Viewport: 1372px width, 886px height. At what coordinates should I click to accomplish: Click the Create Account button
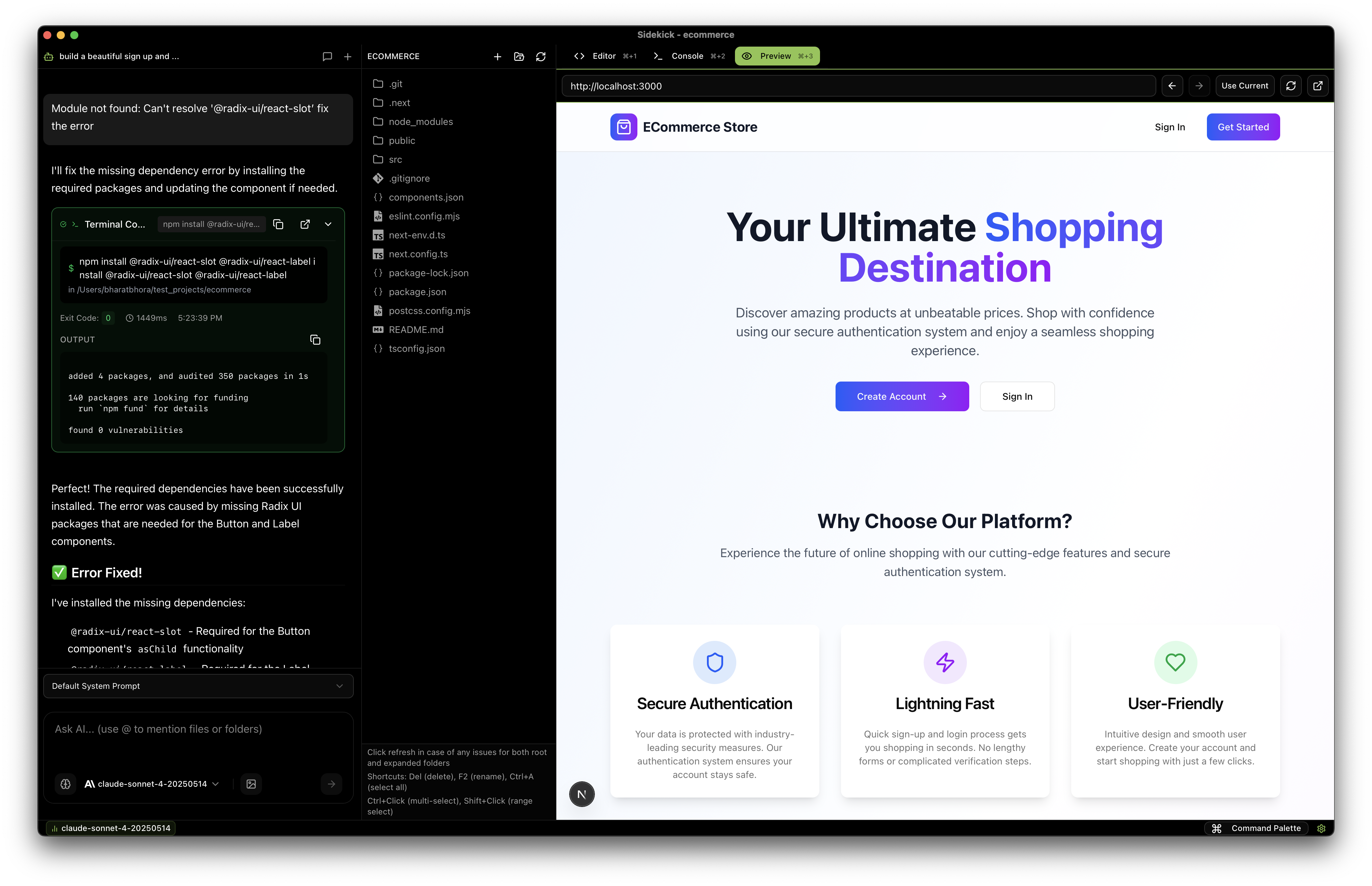tap(902, 396)
